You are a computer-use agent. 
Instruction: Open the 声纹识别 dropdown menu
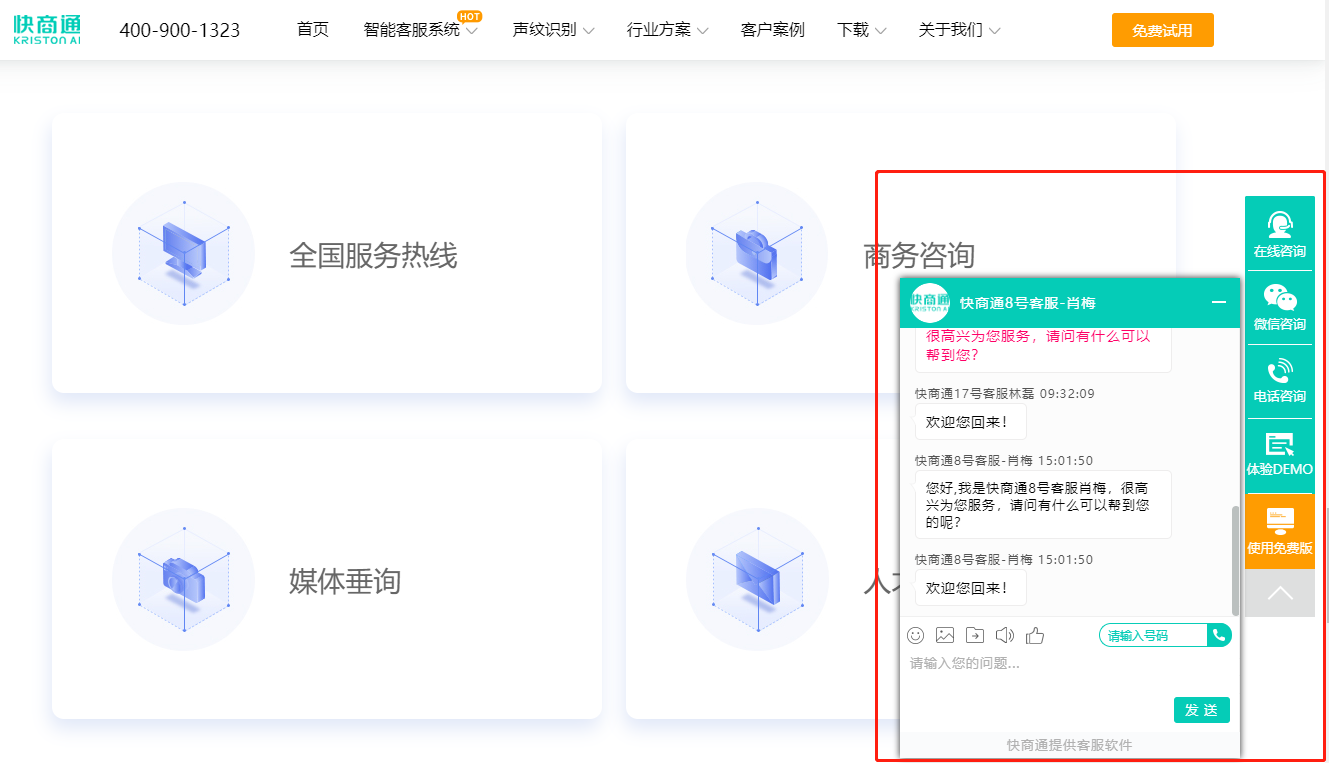(553, 30)
